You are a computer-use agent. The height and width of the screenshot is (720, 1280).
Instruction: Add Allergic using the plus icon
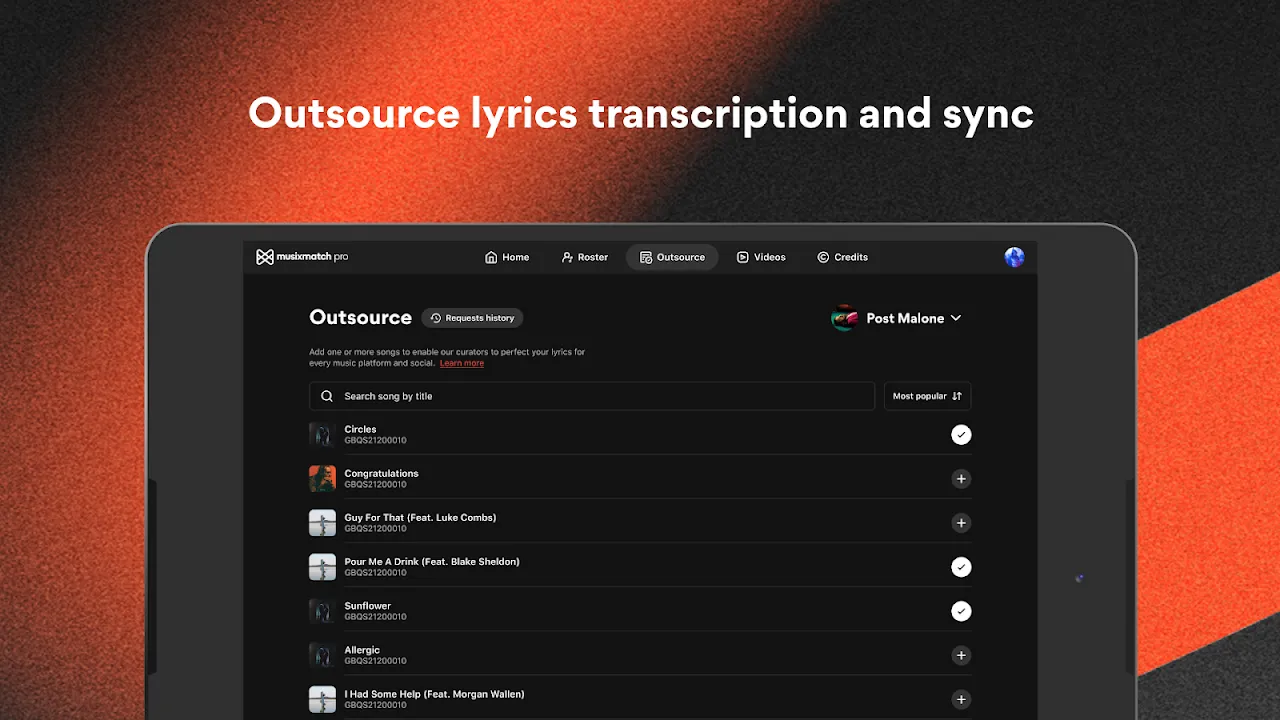tap(961, 655)
